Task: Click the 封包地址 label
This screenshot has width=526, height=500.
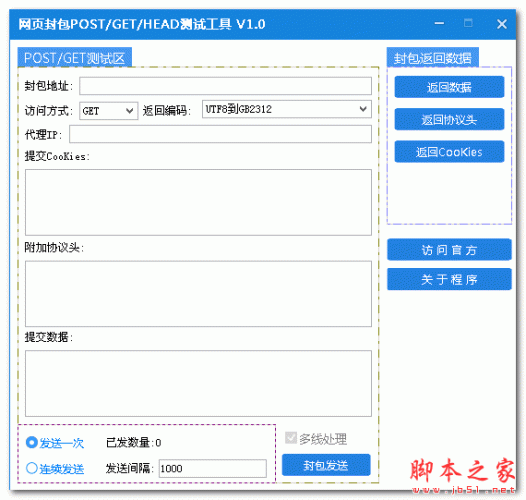Action: pyautogui.click(x=49, y=86)
